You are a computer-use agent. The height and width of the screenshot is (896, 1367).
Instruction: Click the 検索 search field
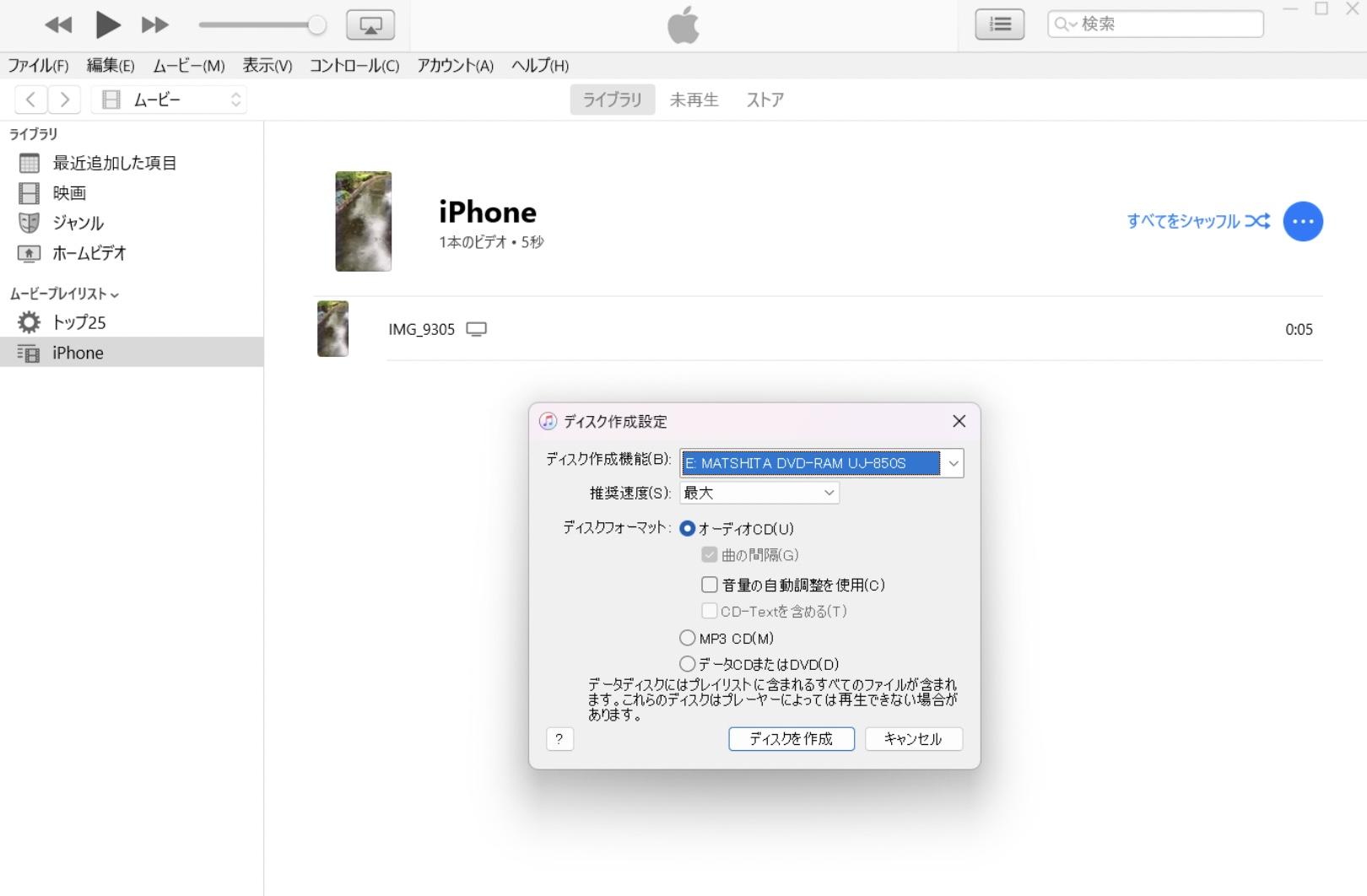tap(1155, 24)
